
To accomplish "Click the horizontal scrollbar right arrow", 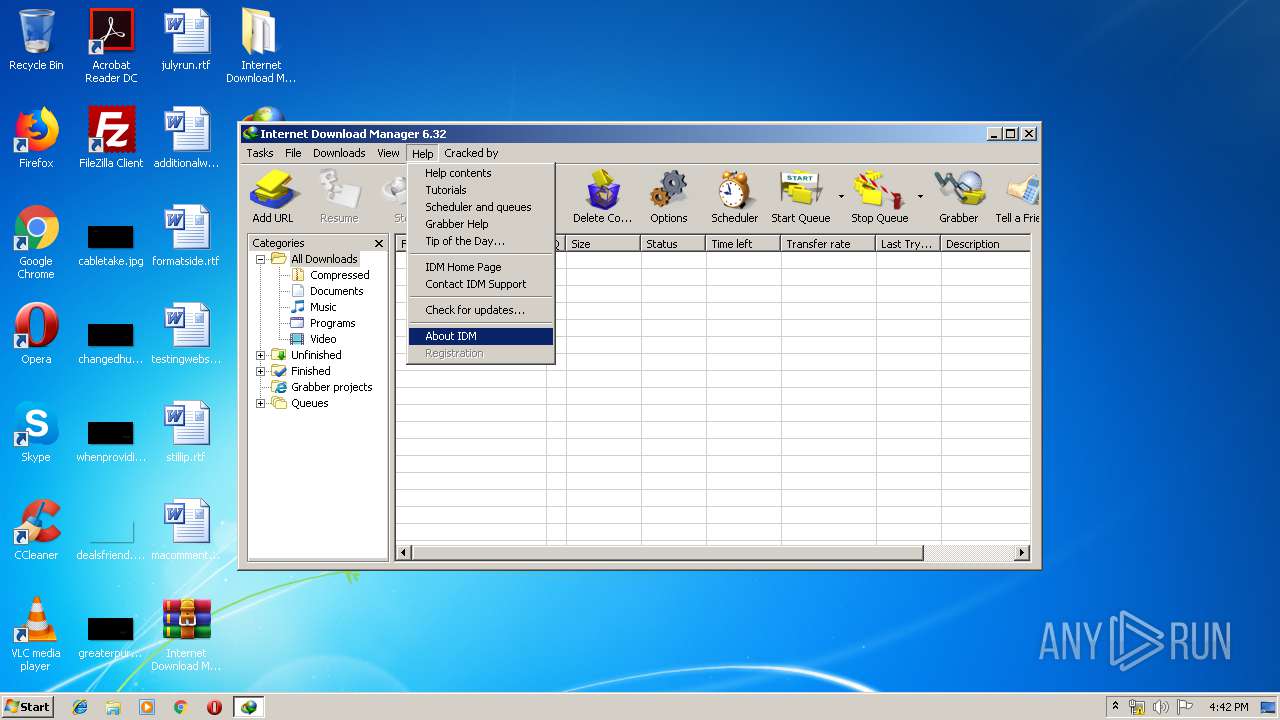I will click(x=1022, y=553).
